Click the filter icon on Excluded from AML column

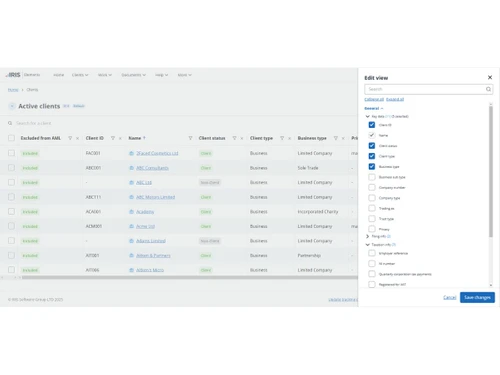point(70,138)
